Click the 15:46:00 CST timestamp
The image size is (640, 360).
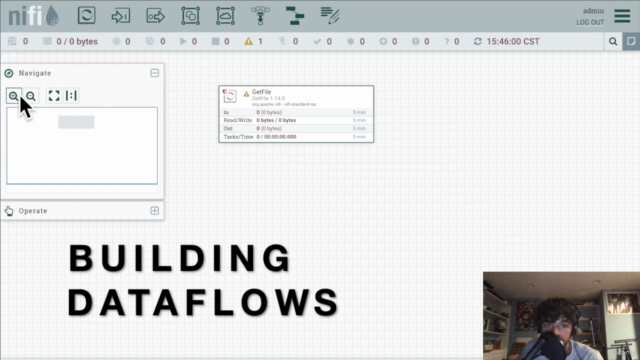coord(513,41)
